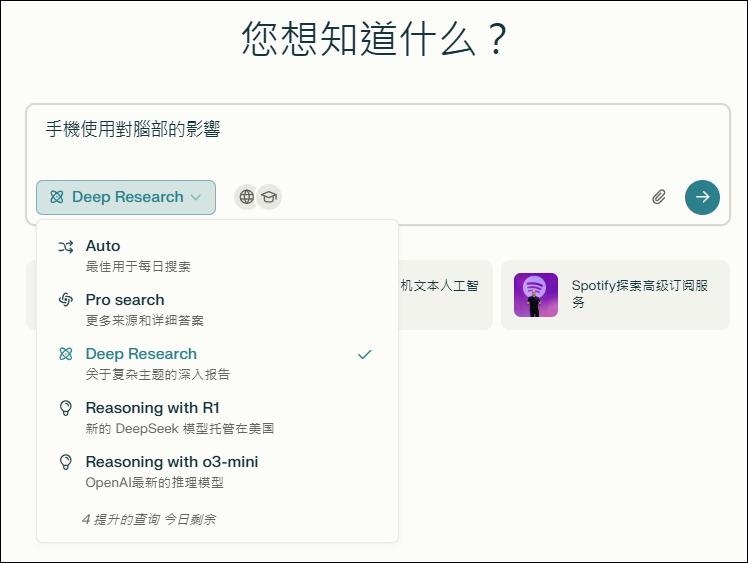
Task: Click the Spotify card thumbnail image
Action: click(536, 295)
